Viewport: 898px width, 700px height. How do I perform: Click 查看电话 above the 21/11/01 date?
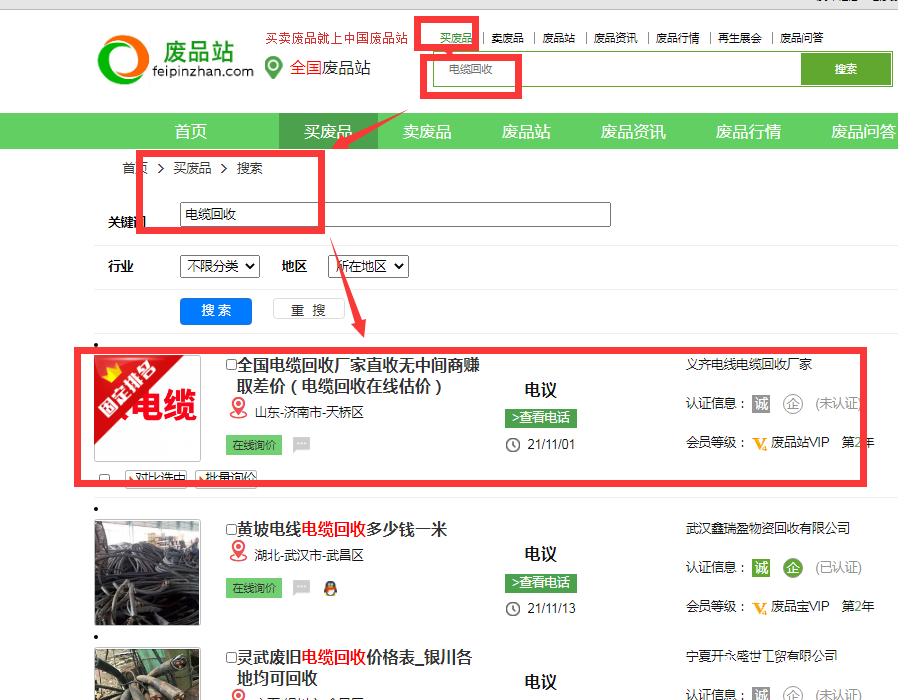pyautogui.click(x=541, y=418)
